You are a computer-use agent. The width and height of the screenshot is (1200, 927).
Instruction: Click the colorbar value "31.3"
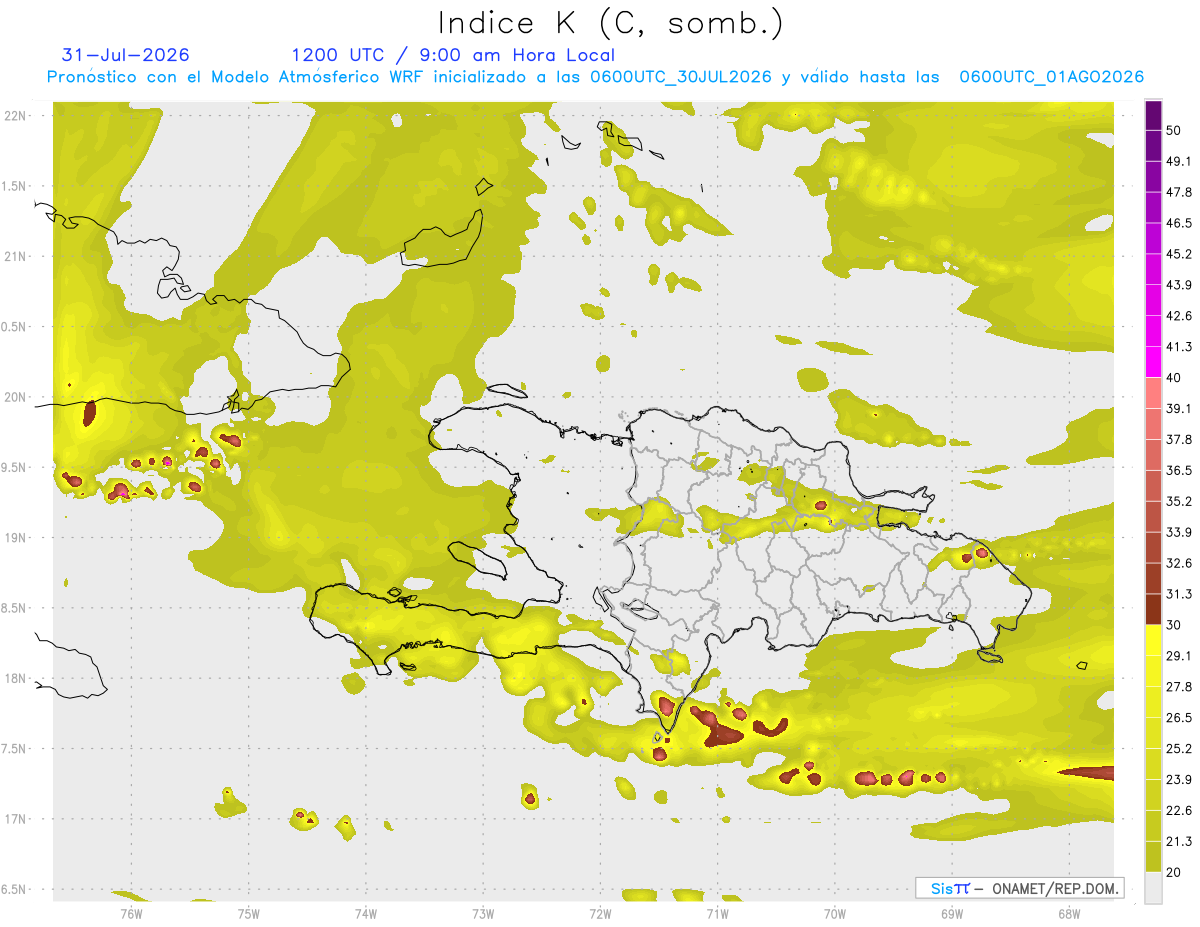(1179, 594)
